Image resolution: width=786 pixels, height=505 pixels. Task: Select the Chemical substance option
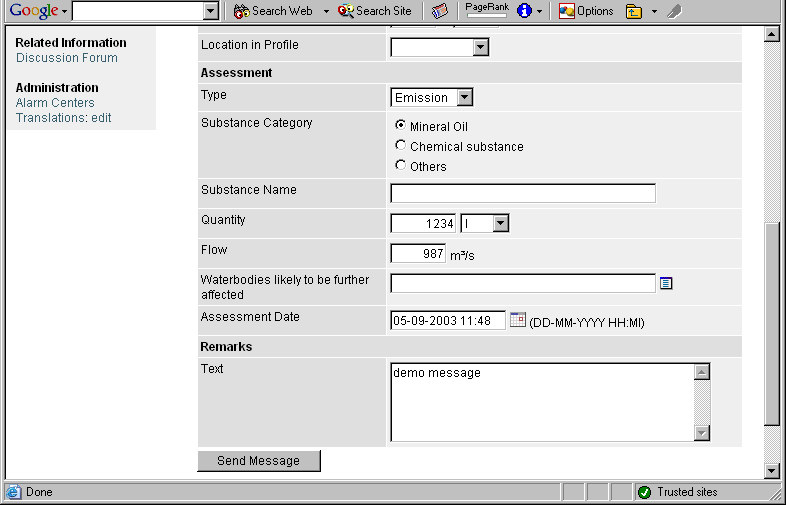(401, 146)
